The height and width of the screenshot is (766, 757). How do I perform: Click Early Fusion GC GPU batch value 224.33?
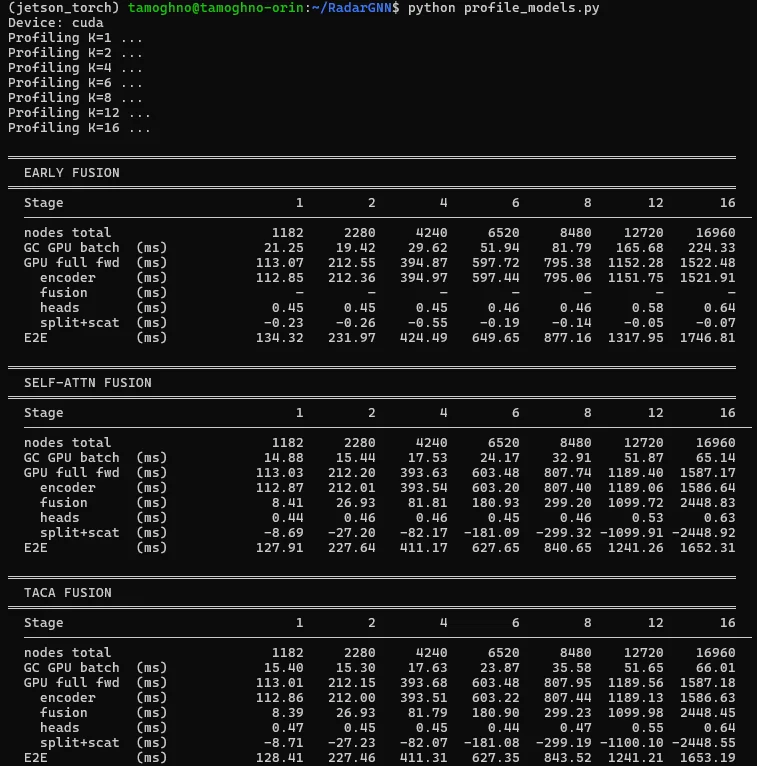(710, 248)
